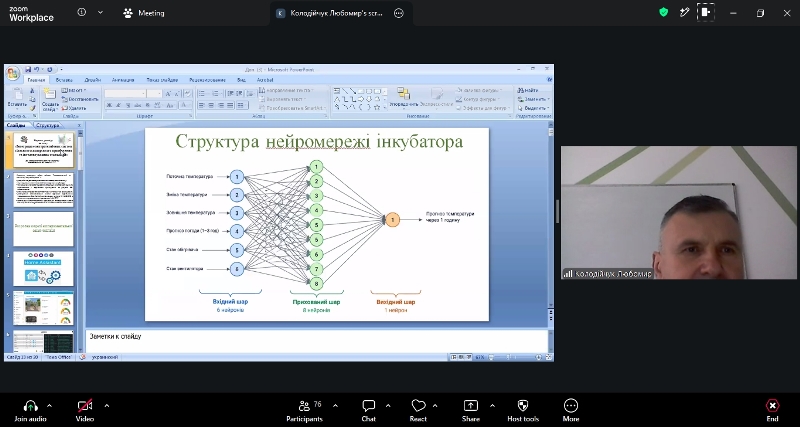
Task: Click the React heart icon
Action: tap(418, 406)
